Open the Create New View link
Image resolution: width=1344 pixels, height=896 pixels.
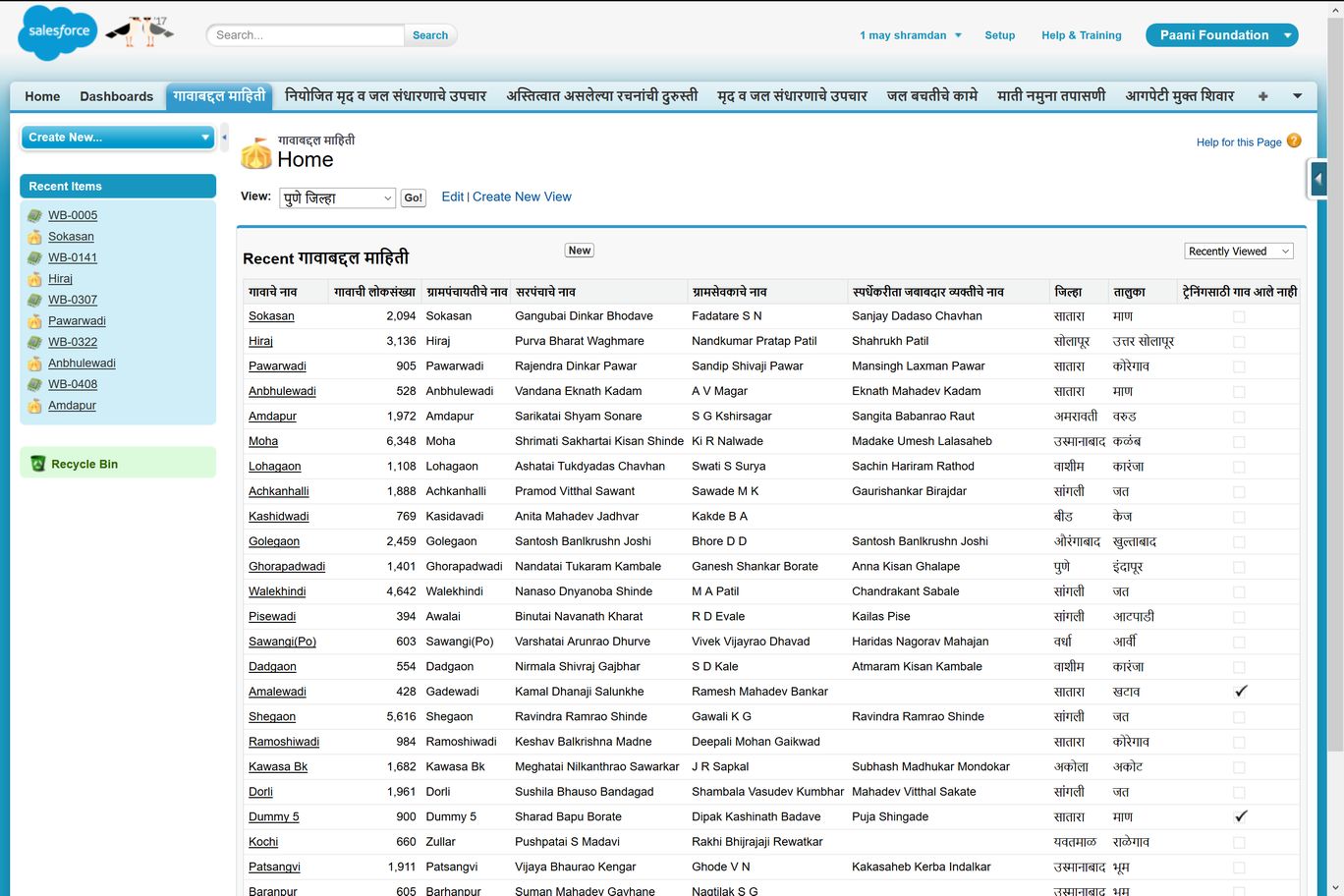point(522,196)
